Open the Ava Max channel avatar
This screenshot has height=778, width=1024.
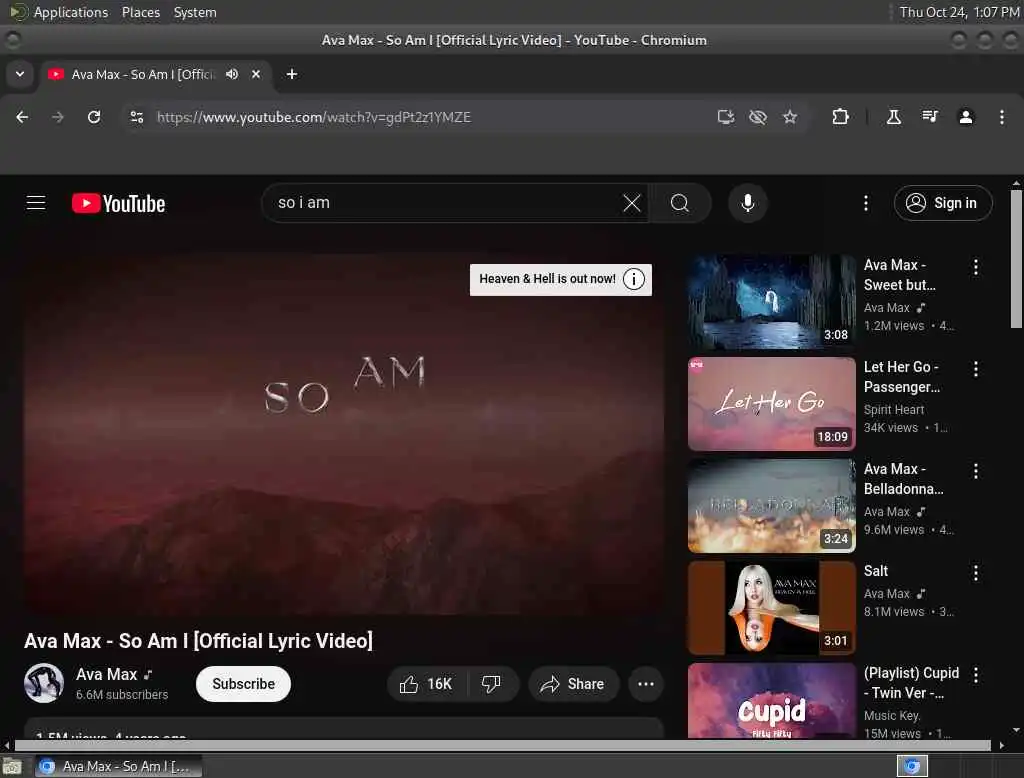pos(44,683)
